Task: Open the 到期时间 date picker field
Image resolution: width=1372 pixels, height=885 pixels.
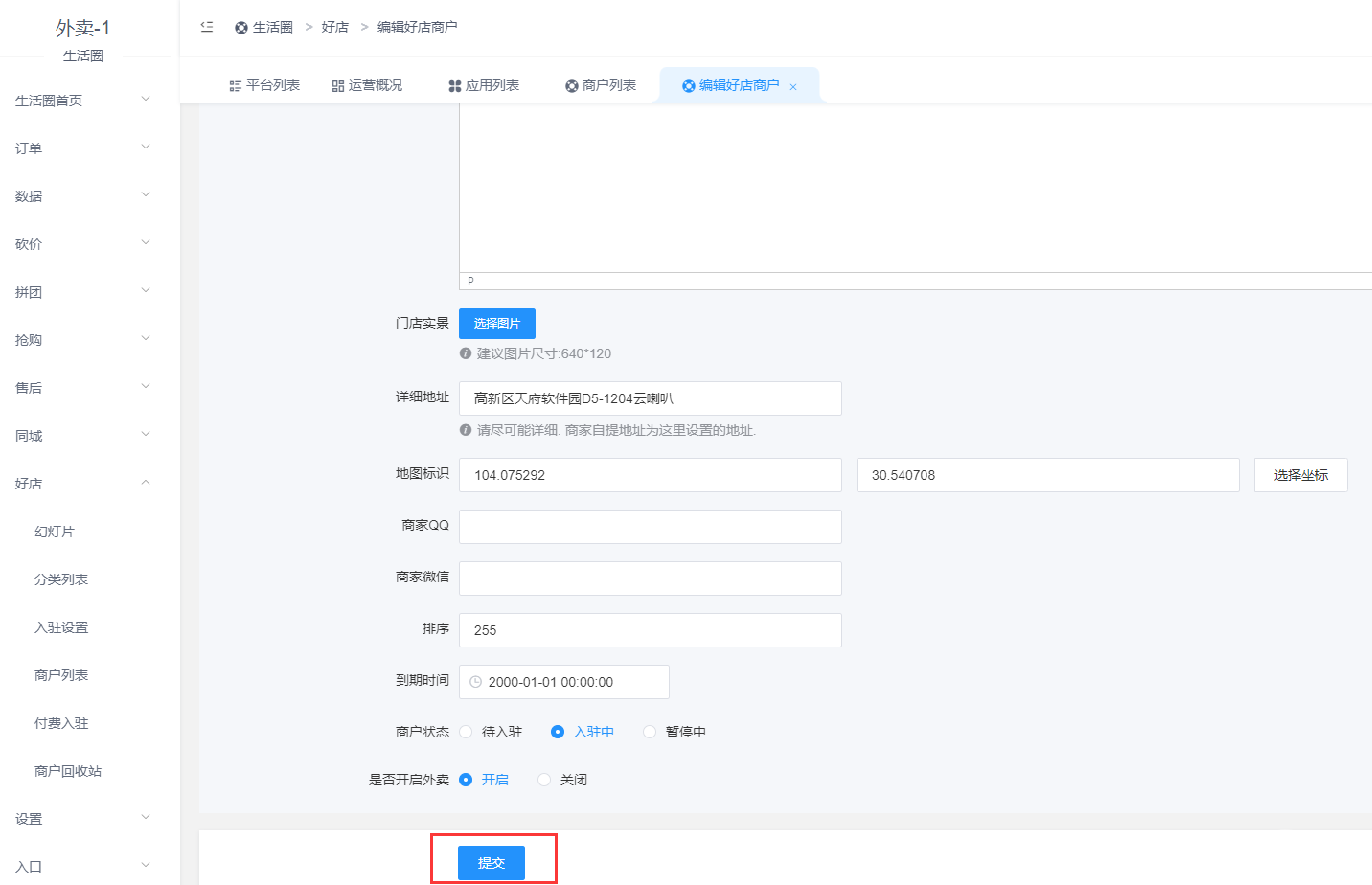Action: pyautogui.click(x=564, y=682)
